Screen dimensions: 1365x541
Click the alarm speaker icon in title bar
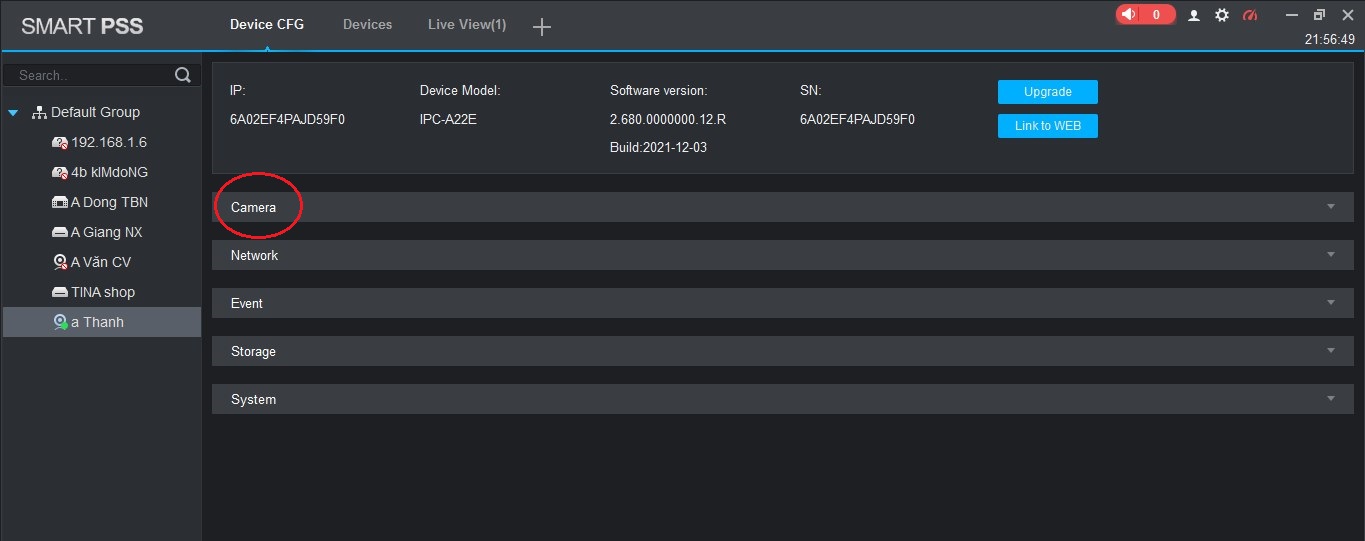click(x=1129, y=15)
